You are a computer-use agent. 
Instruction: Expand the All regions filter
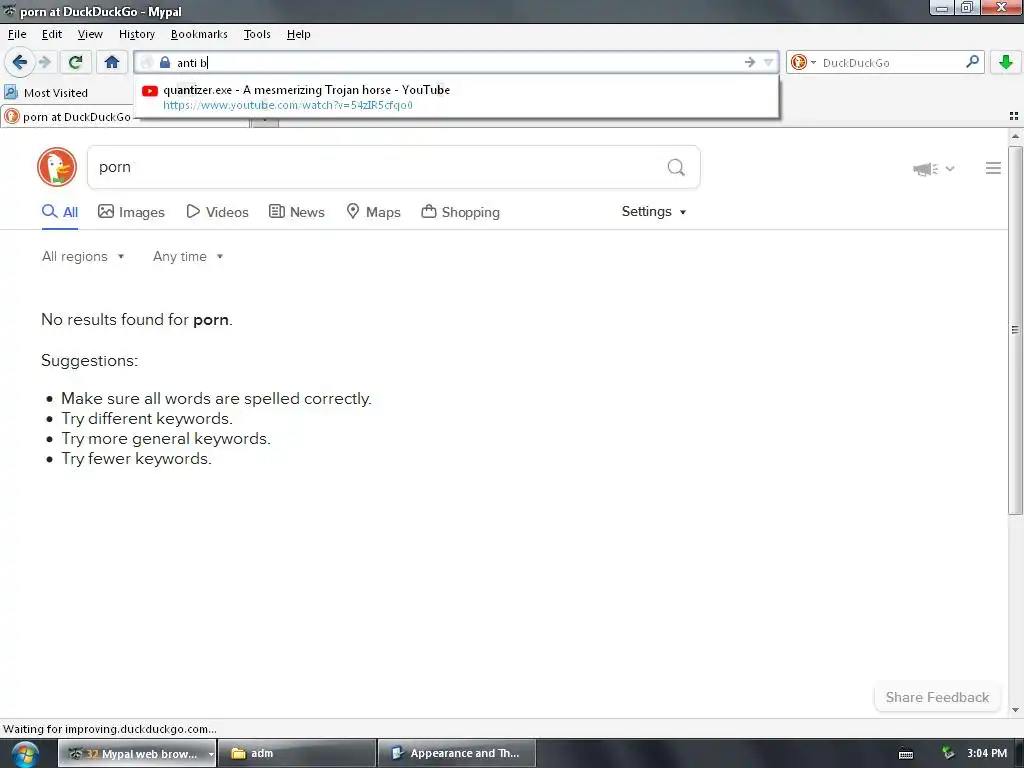83,256
